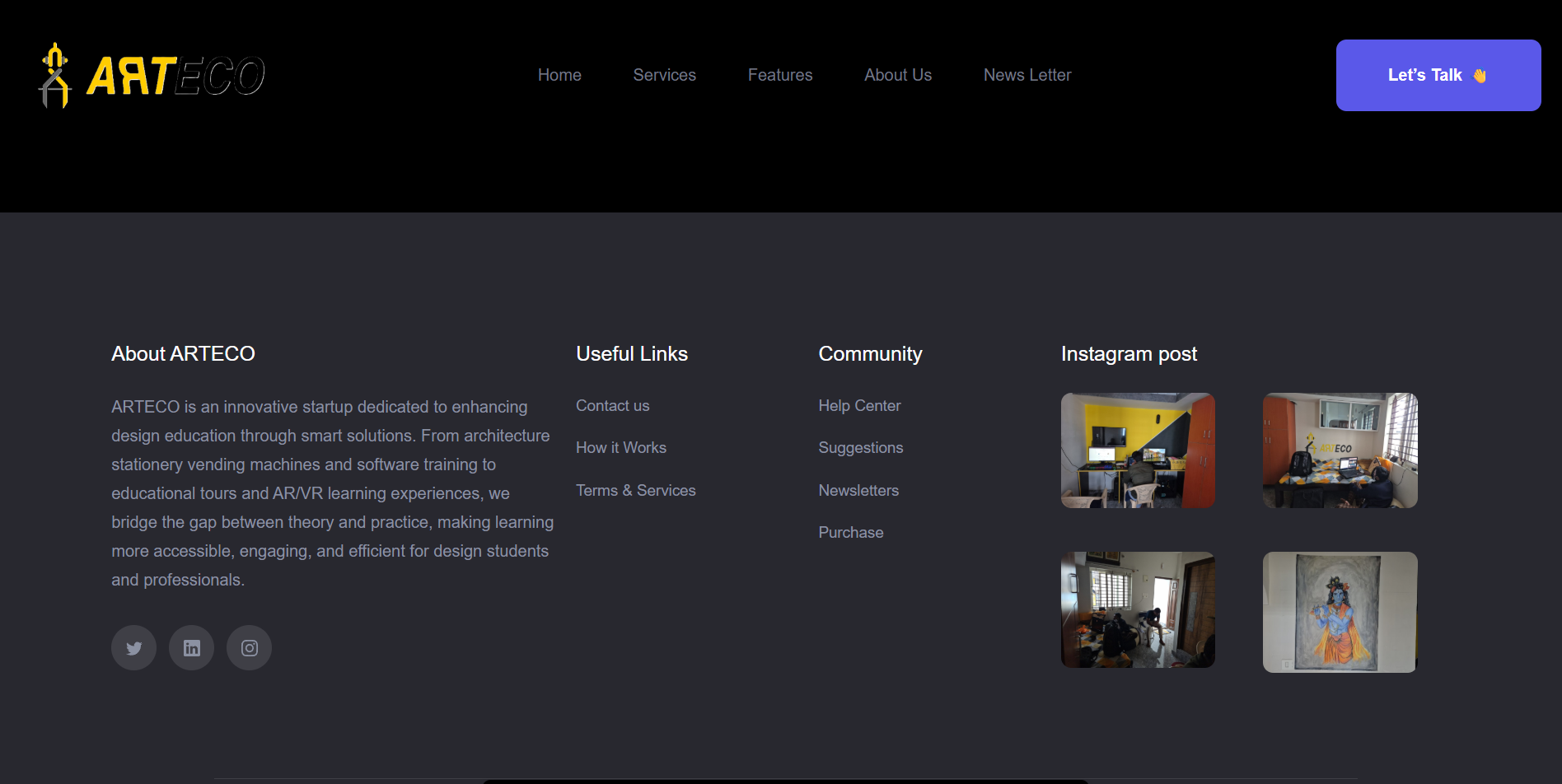Image resolution: width=1562 pixels, height=784 pixels.
Task: Open the Suggestions link
Action: (860, 448)
